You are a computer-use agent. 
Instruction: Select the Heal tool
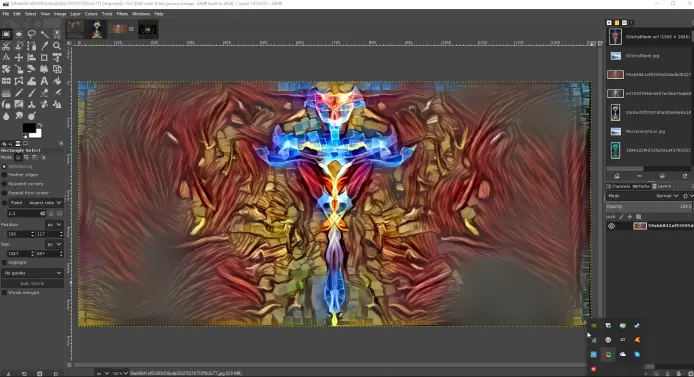[x=44, y=104]
